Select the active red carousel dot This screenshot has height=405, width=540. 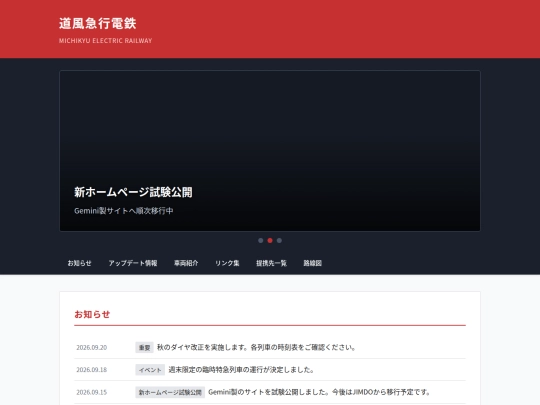point(270,240)
